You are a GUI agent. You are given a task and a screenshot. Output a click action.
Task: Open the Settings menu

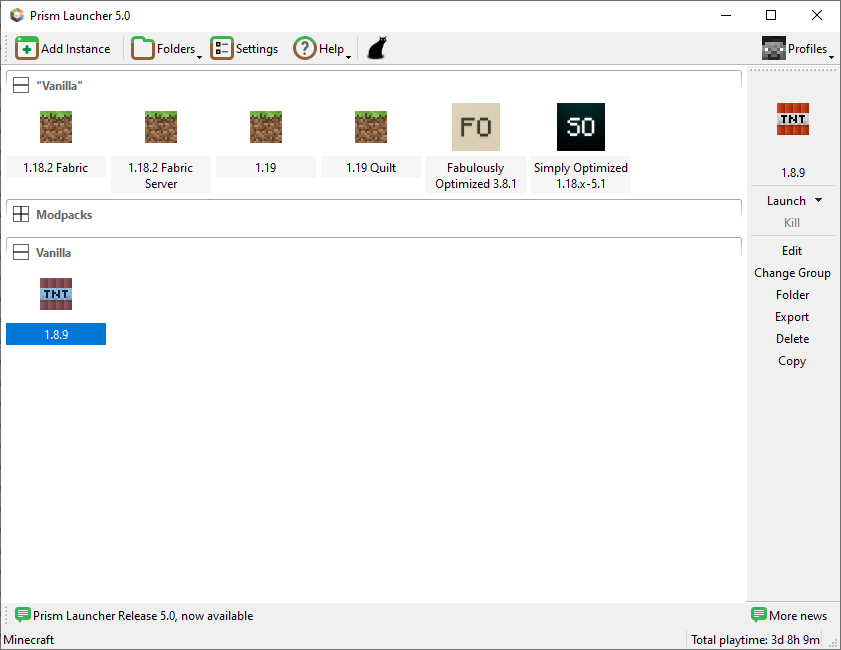[244, 48]
